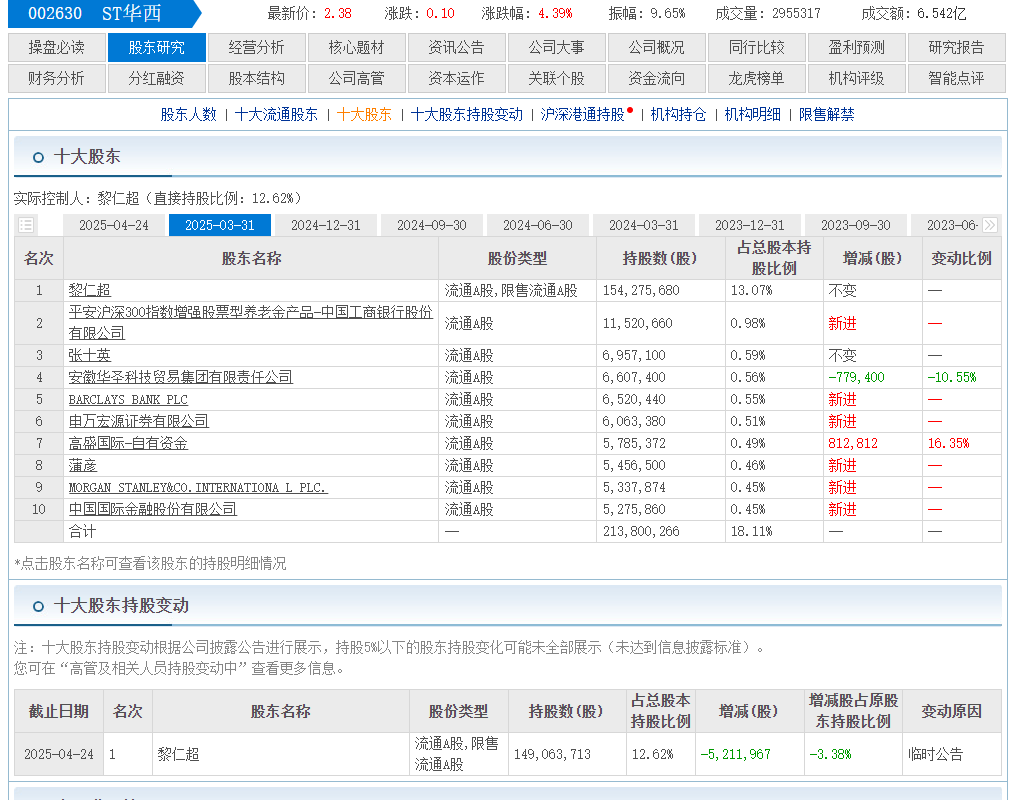Viewport: 1011px width, 800px height.
Task: Click the 2025-04-24 cutoff date cell
Action: (59, 754)
